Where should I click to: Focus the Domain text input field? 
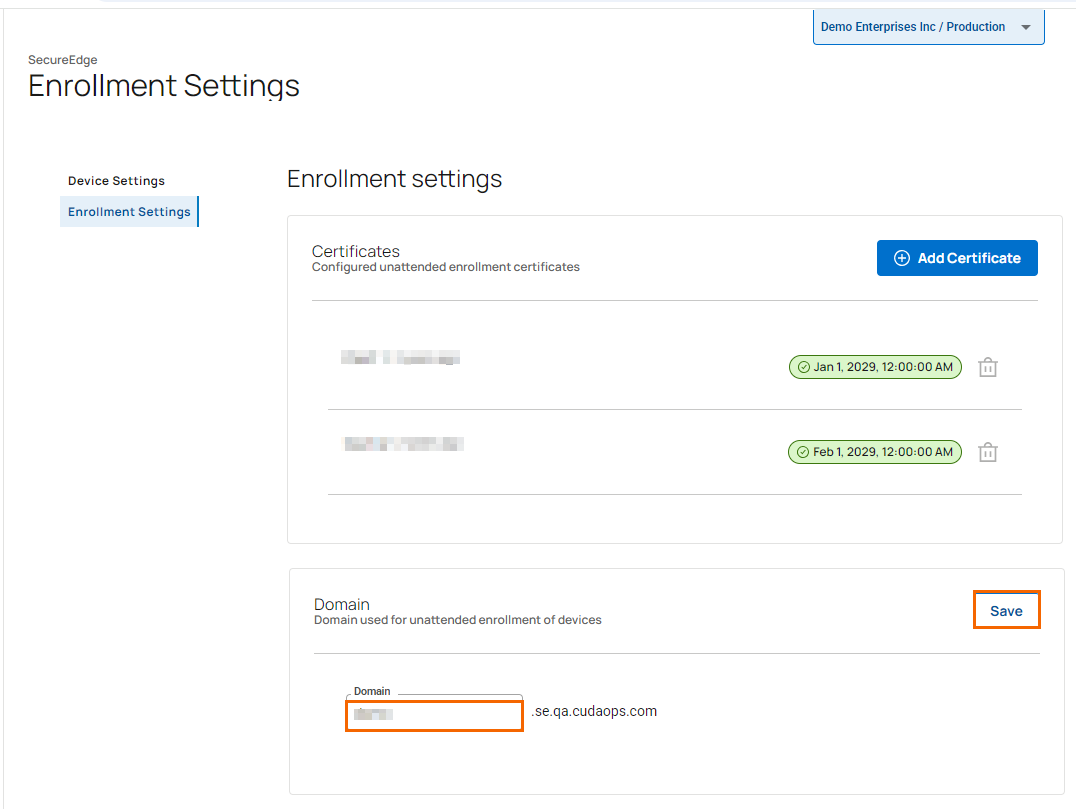tap(434, 715)
